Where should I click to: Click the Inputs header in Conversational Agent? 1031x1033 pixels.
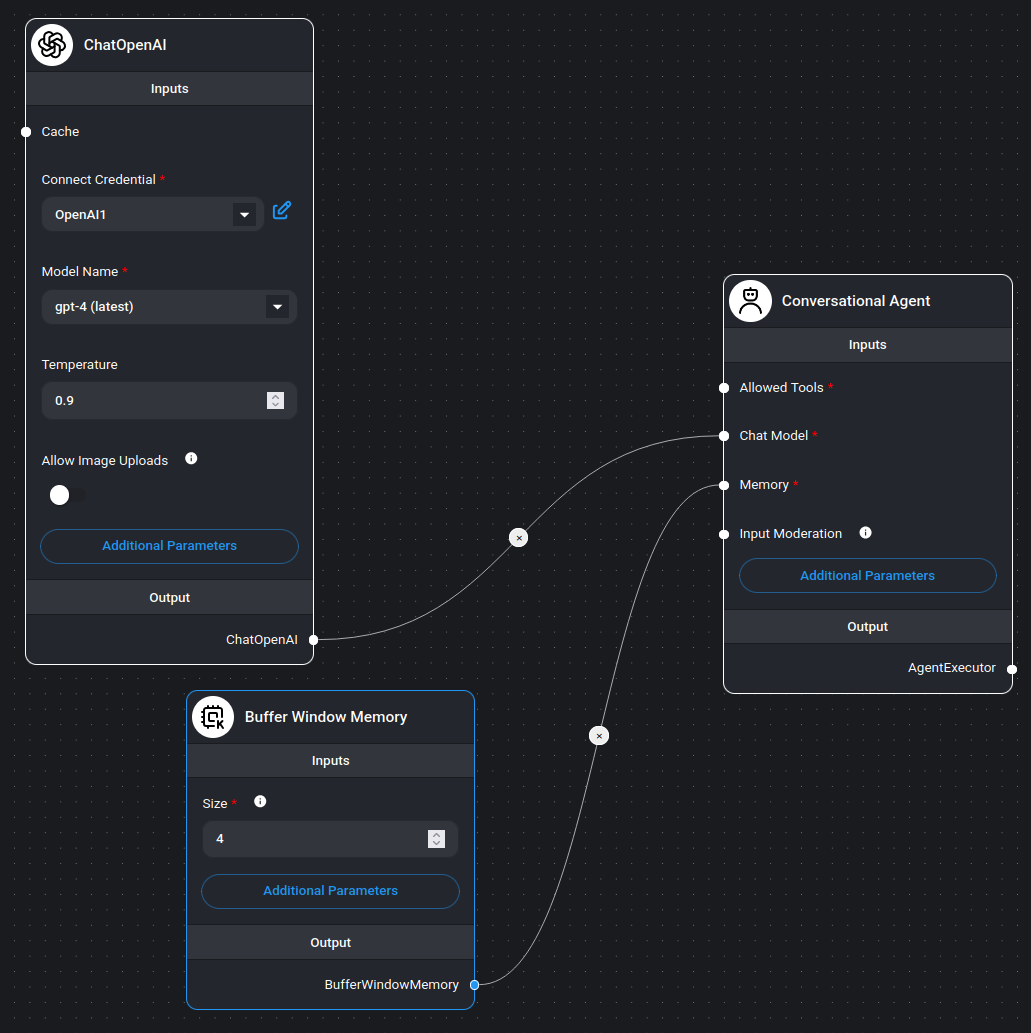pyautogui.click(x=868, y=345)
